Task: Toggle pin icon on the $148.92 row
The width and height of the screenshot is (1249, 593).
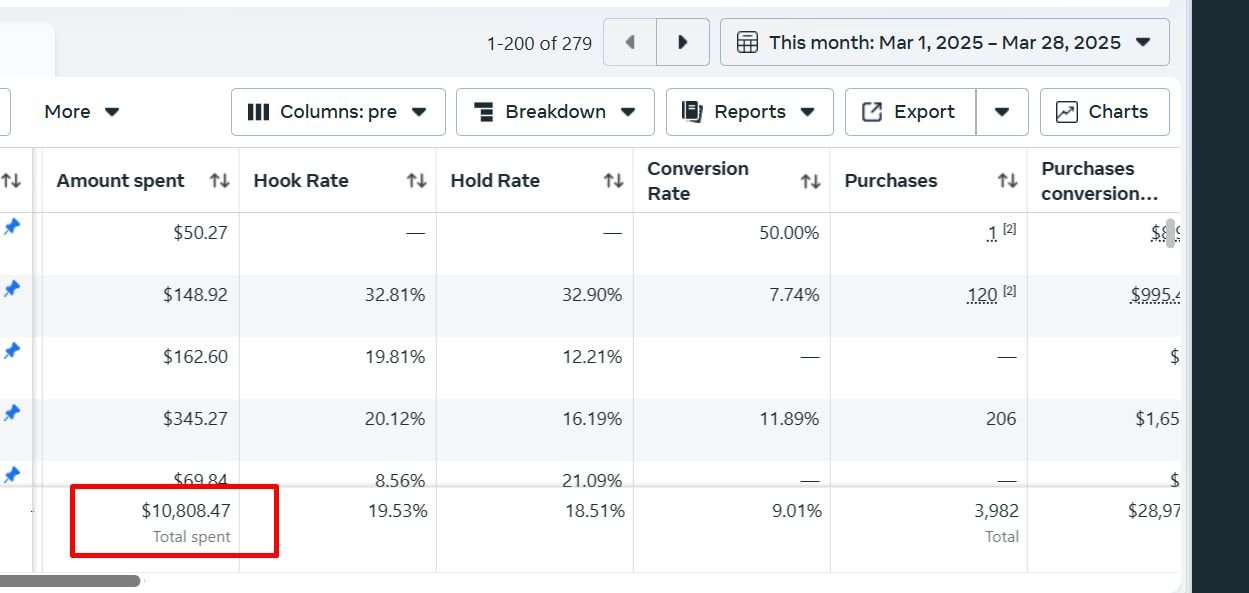Action: pyautogui.click(x=12, y=289)
